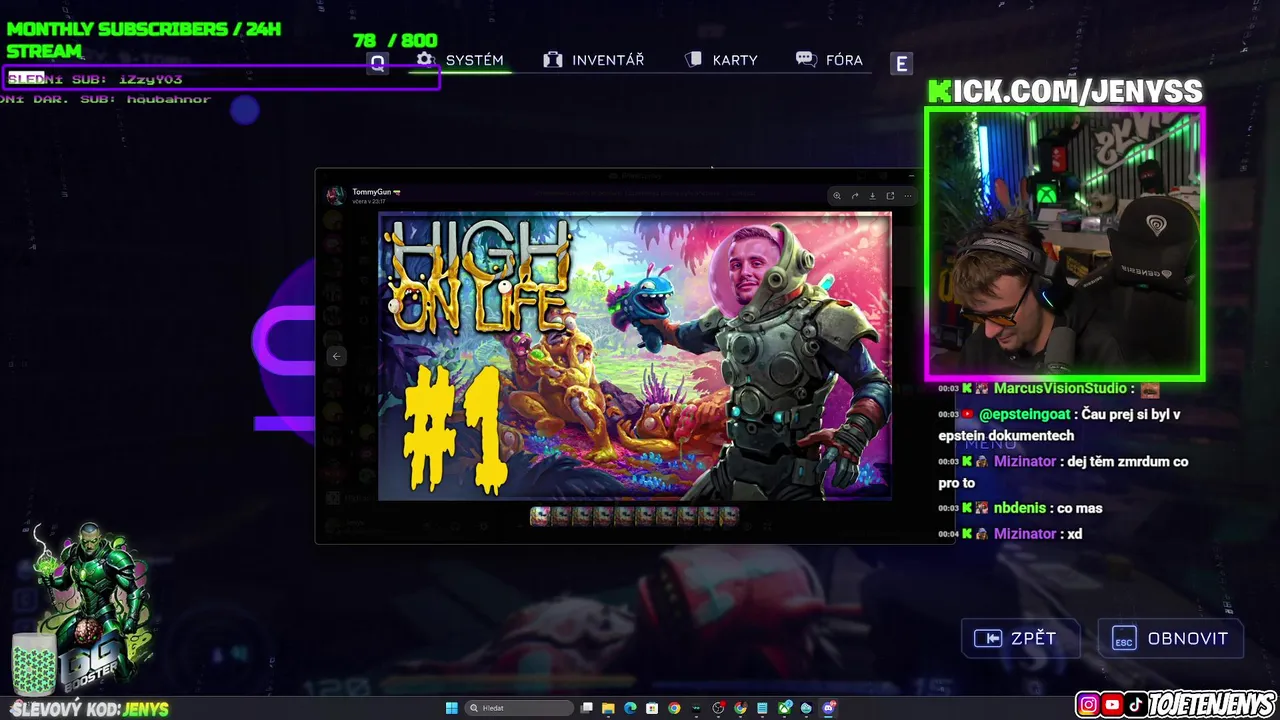Click the E key icon right of FÓRA
This screenshot has height=720, width=1280.
tap(901, 64)
